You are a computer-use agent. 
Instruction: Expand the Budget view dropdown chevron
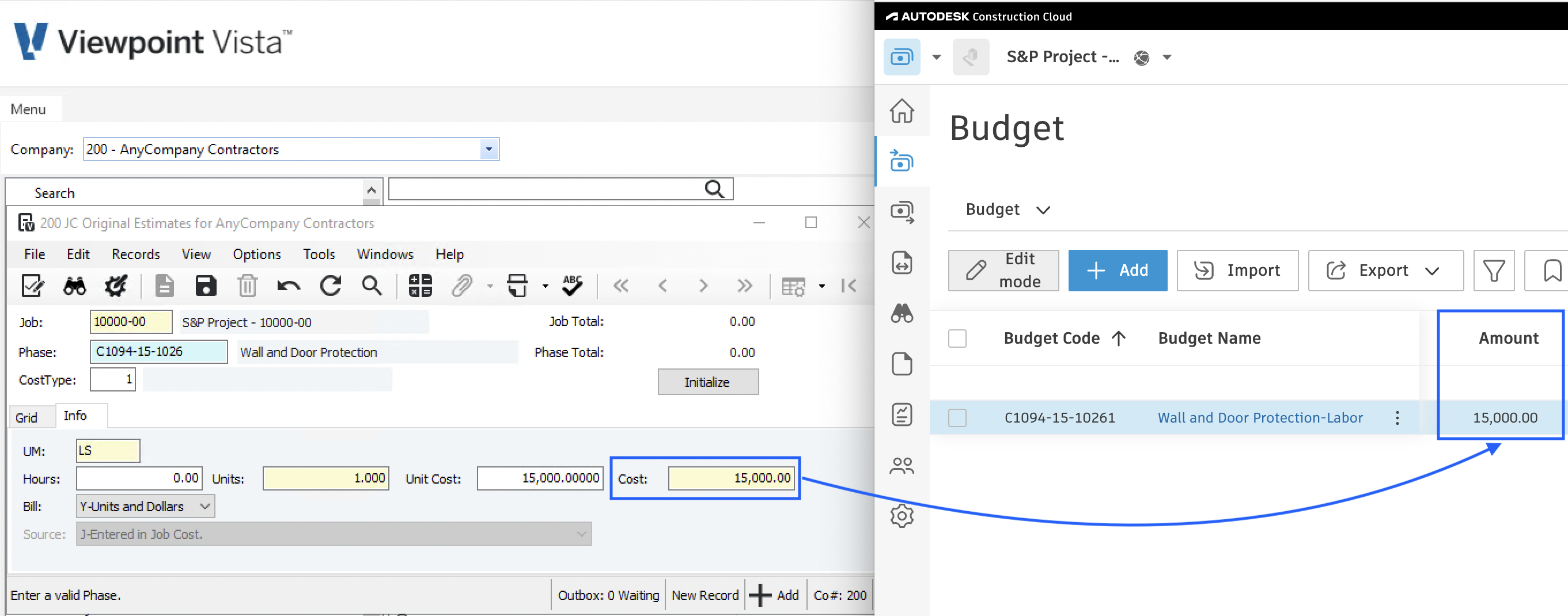[1043, 210]
